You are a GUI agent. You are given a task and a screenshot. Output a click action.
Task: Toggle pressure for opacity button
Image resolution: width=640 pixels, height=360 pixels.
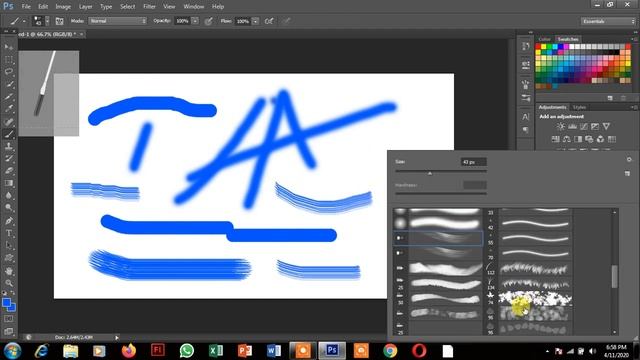[x=209, y=21]
